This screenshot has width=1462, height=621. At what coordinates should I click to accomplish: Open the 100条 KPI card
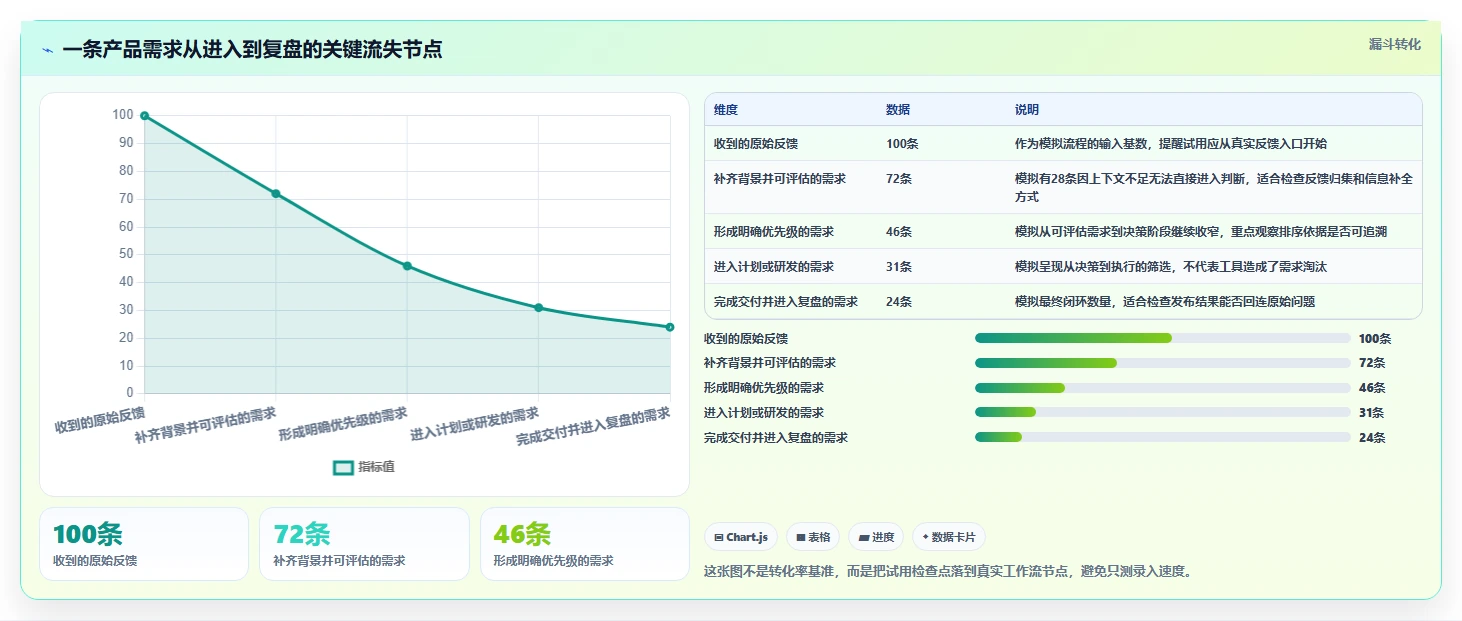(x=144, y=544)
